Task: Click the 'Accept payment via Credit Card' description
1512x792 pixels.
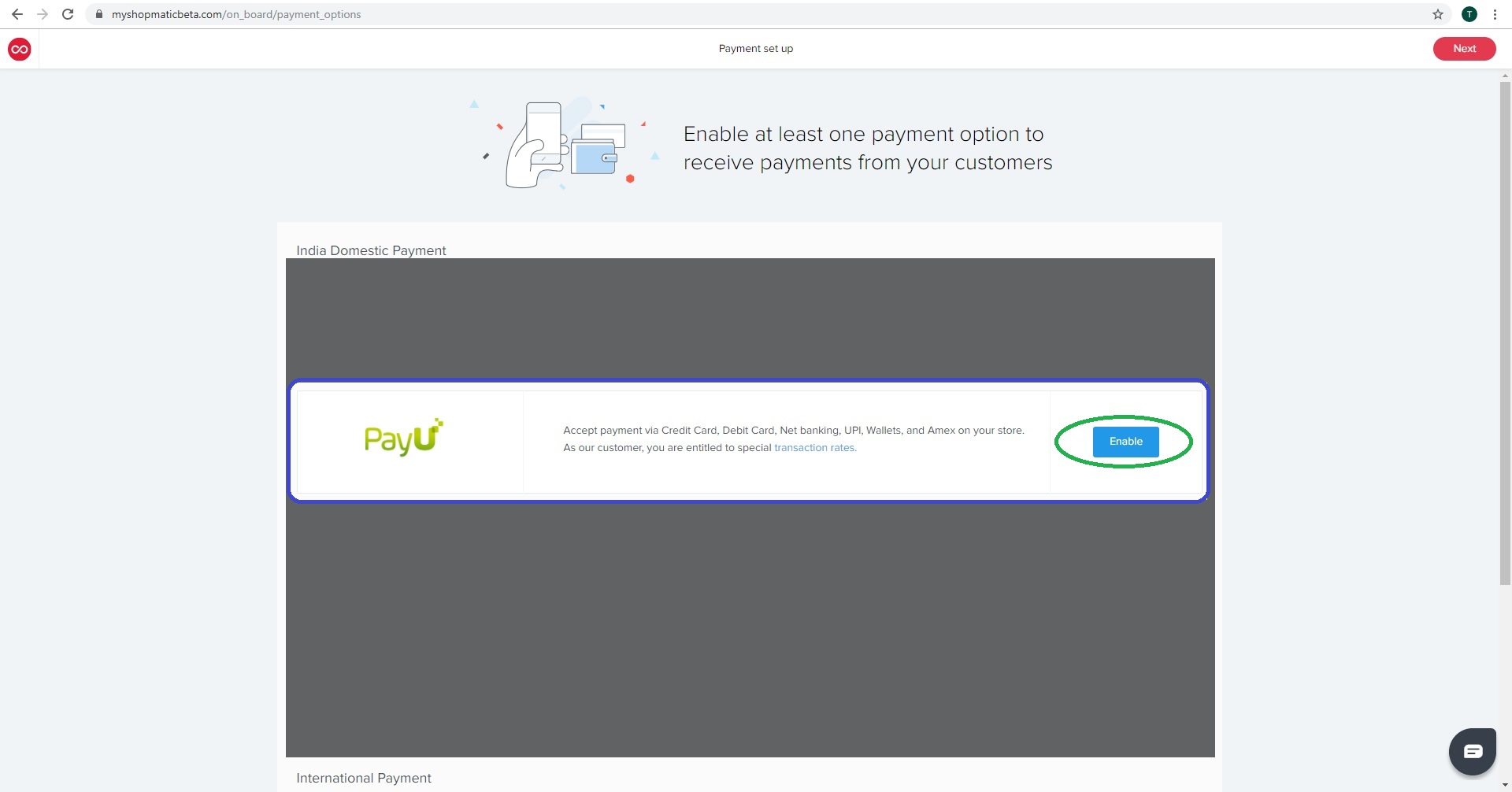Action: pos(794,439)
